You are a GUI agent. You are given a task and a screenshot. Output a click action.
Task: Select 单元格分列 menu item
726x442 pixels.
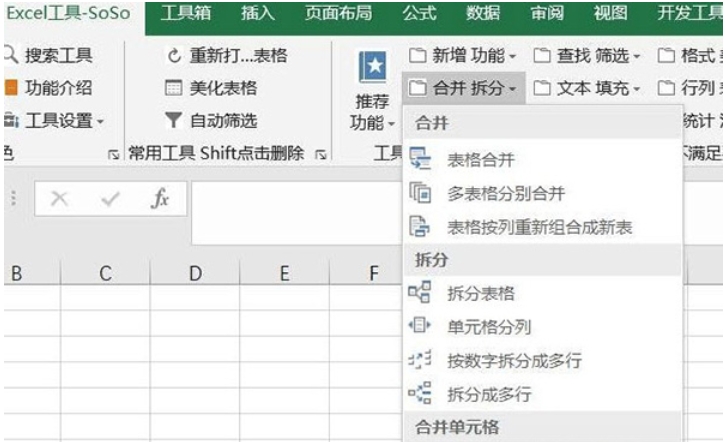click(543, 327)
